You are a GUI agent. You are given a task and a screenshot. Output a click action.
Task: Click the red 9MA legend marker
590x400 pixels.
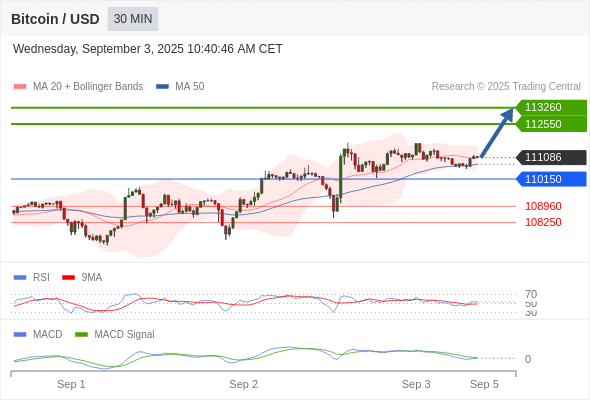[x=68, y=278]
